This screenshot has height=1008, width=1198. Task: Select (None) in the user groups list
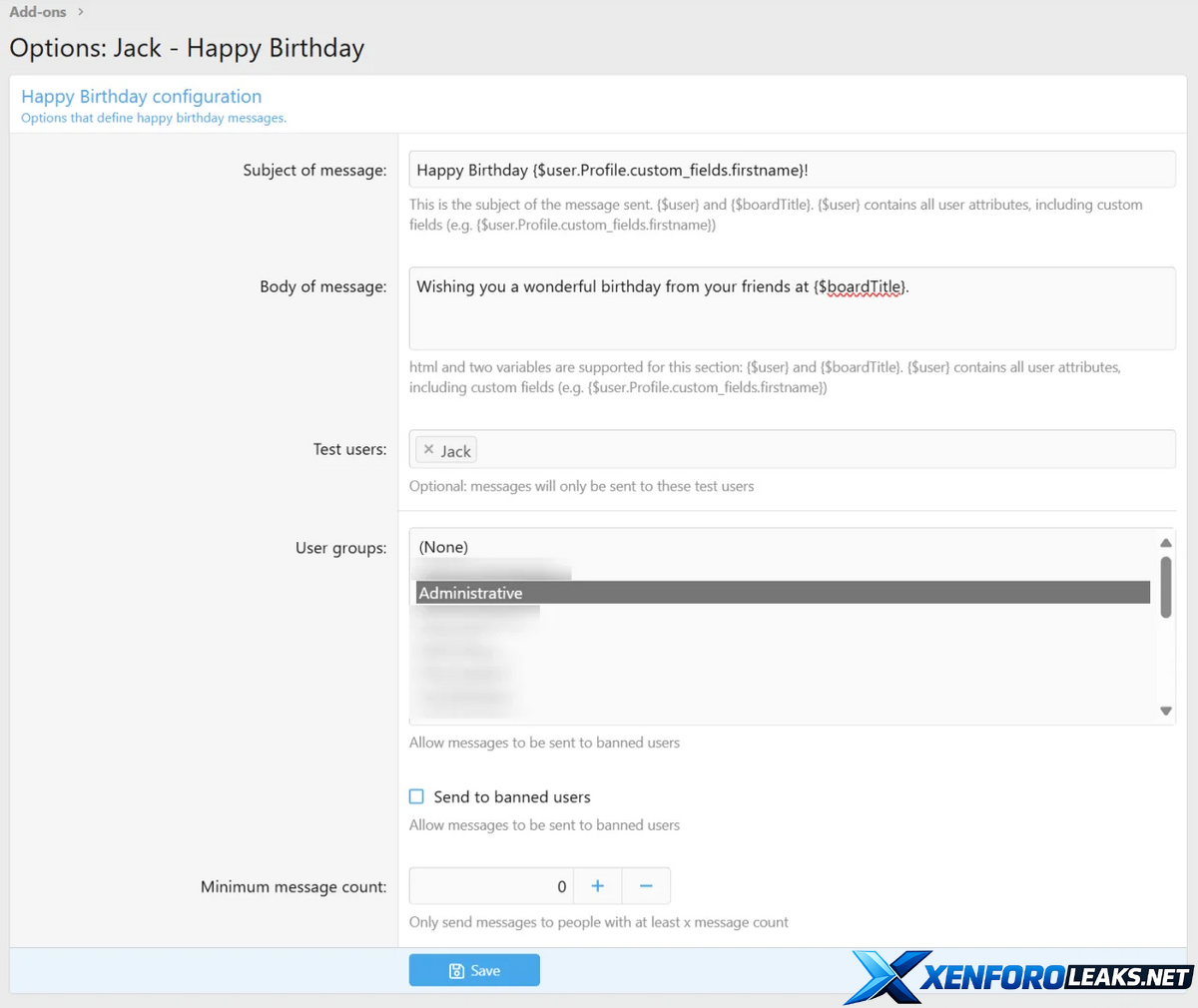pyautogui.click(x=443, y=547)
